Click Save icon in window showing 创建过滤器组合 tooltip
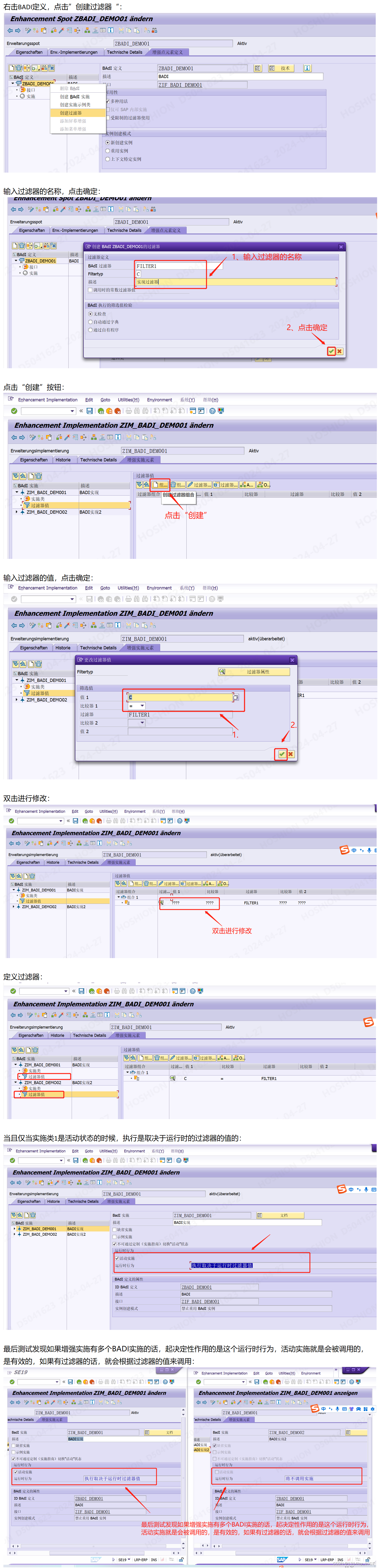 90,411
